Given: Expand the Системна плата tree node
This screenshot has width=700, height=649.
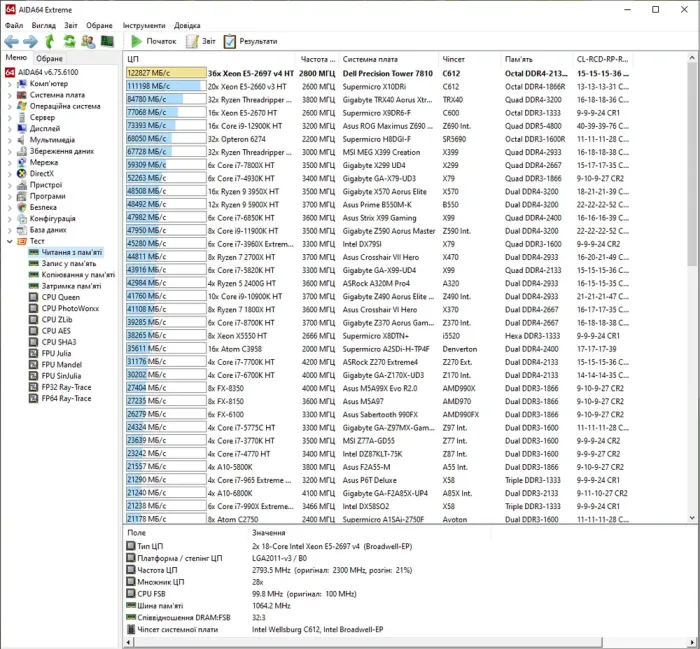Looking at the screenshot, I should [9, 95].
